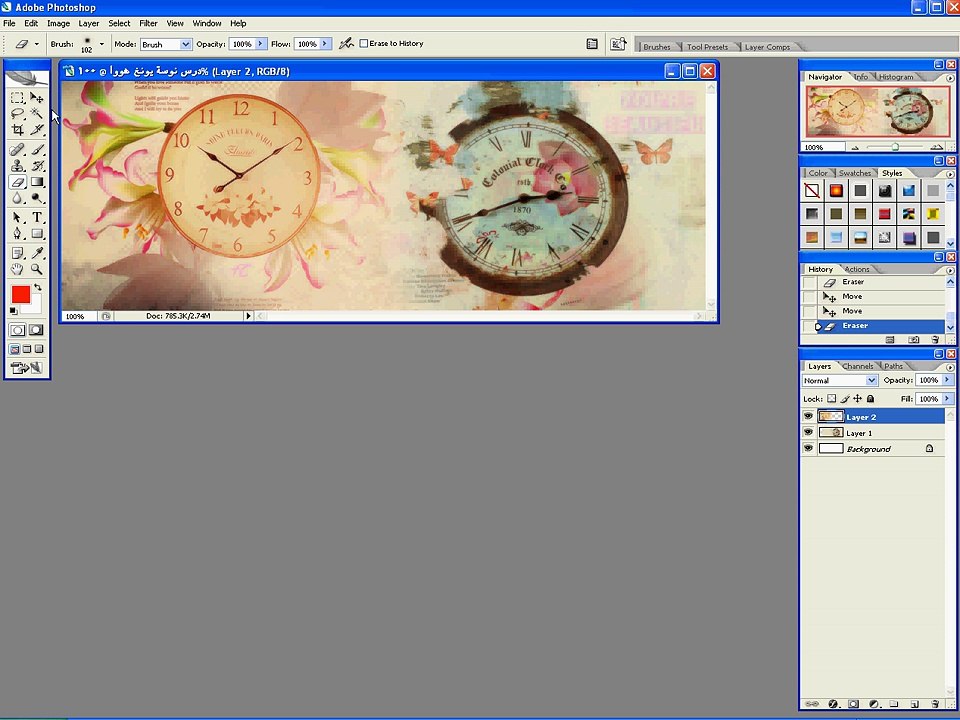Enable airbrush mode in options bar
This screenshot has height=720, width=960.
point(347,43)
